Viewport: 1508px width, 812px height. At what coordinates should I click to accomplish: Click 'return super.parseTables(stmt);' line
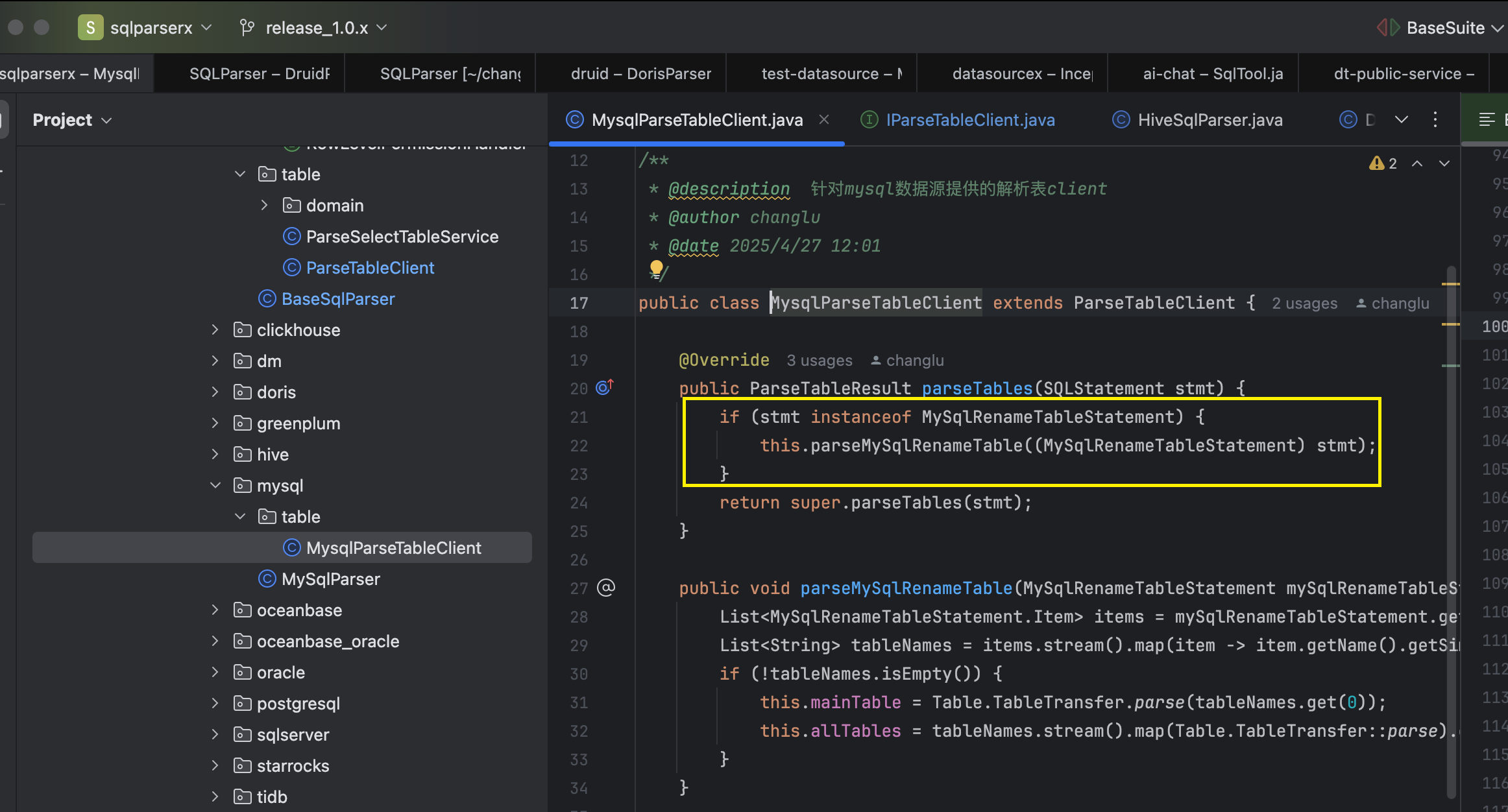(875, 503)
